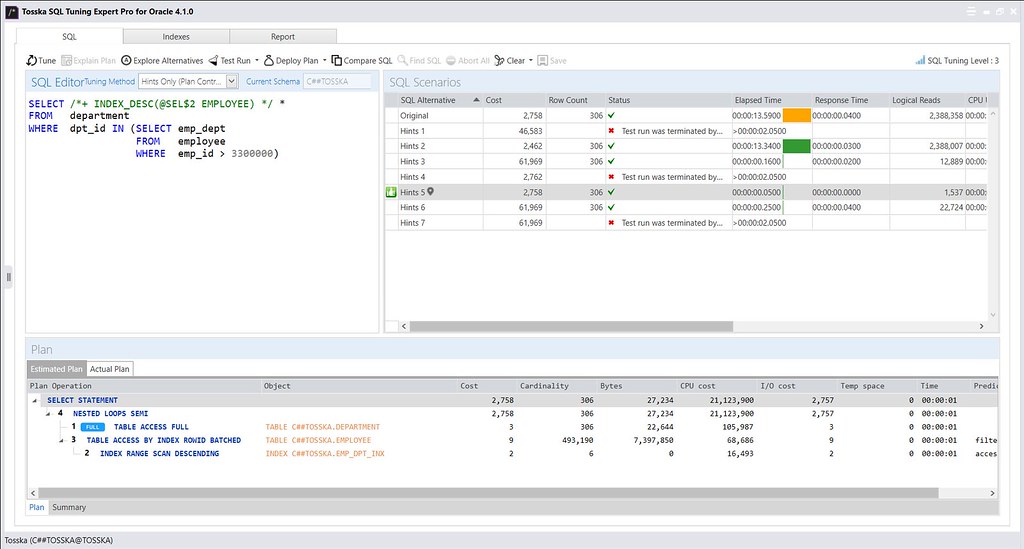The height and width of the screenshot is (549, 1024).
Task: Sort by the SQL Alternative column arrow
Action: point(476,100)
